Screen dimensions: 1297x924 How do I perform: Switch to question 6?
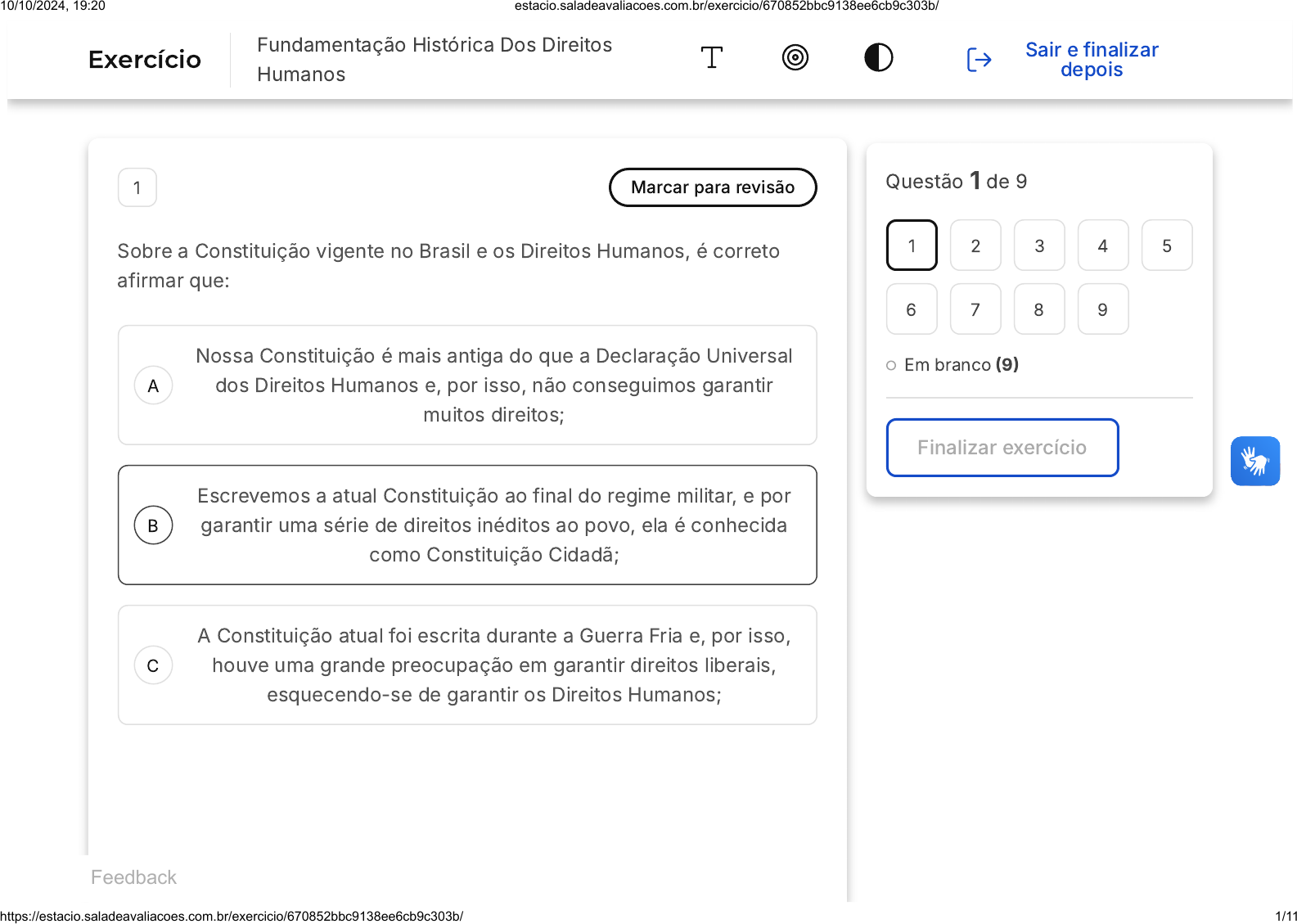pos(911,309)
